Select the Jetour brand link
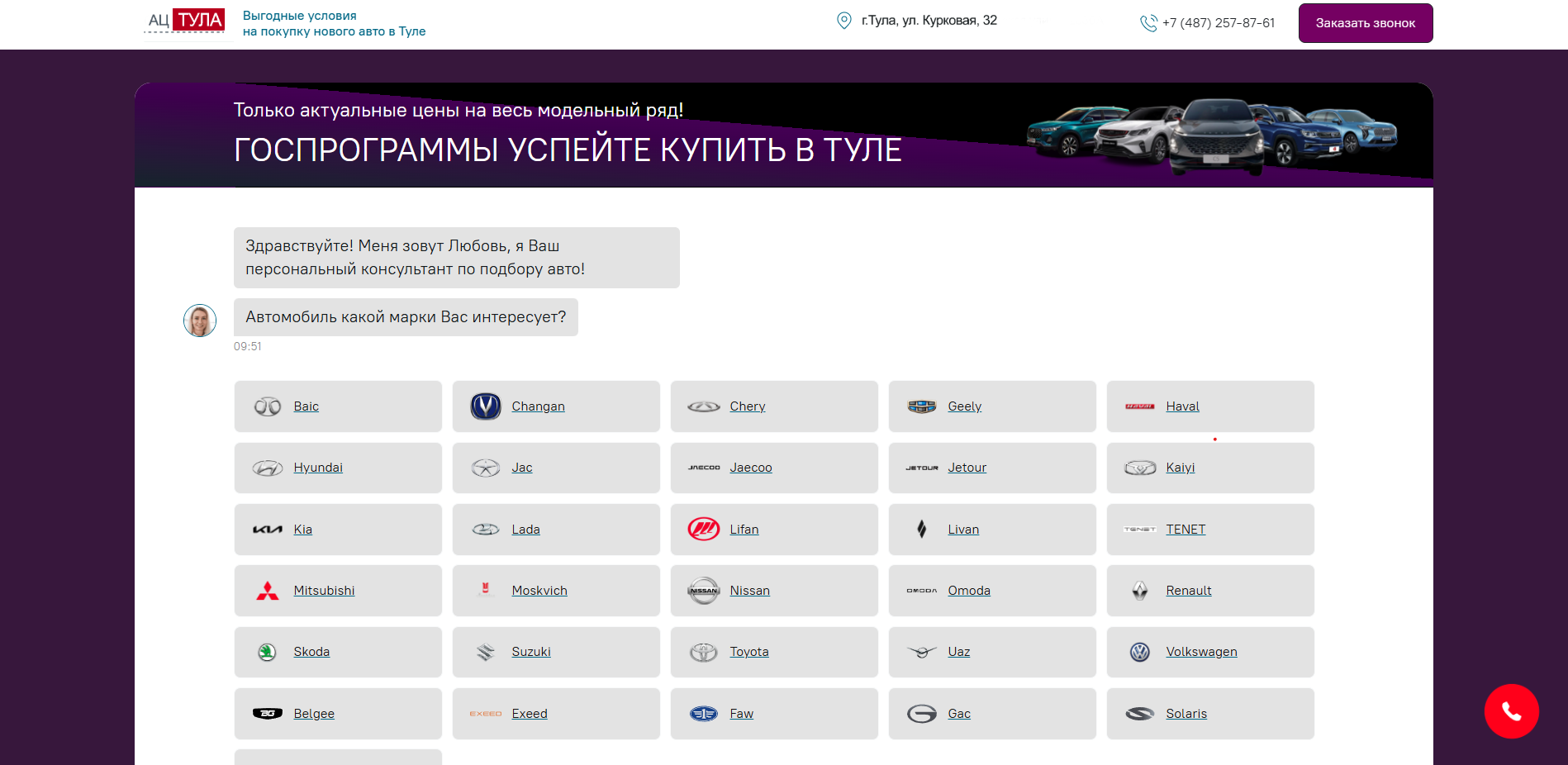 pyautogui.click(x=967, y=468)
